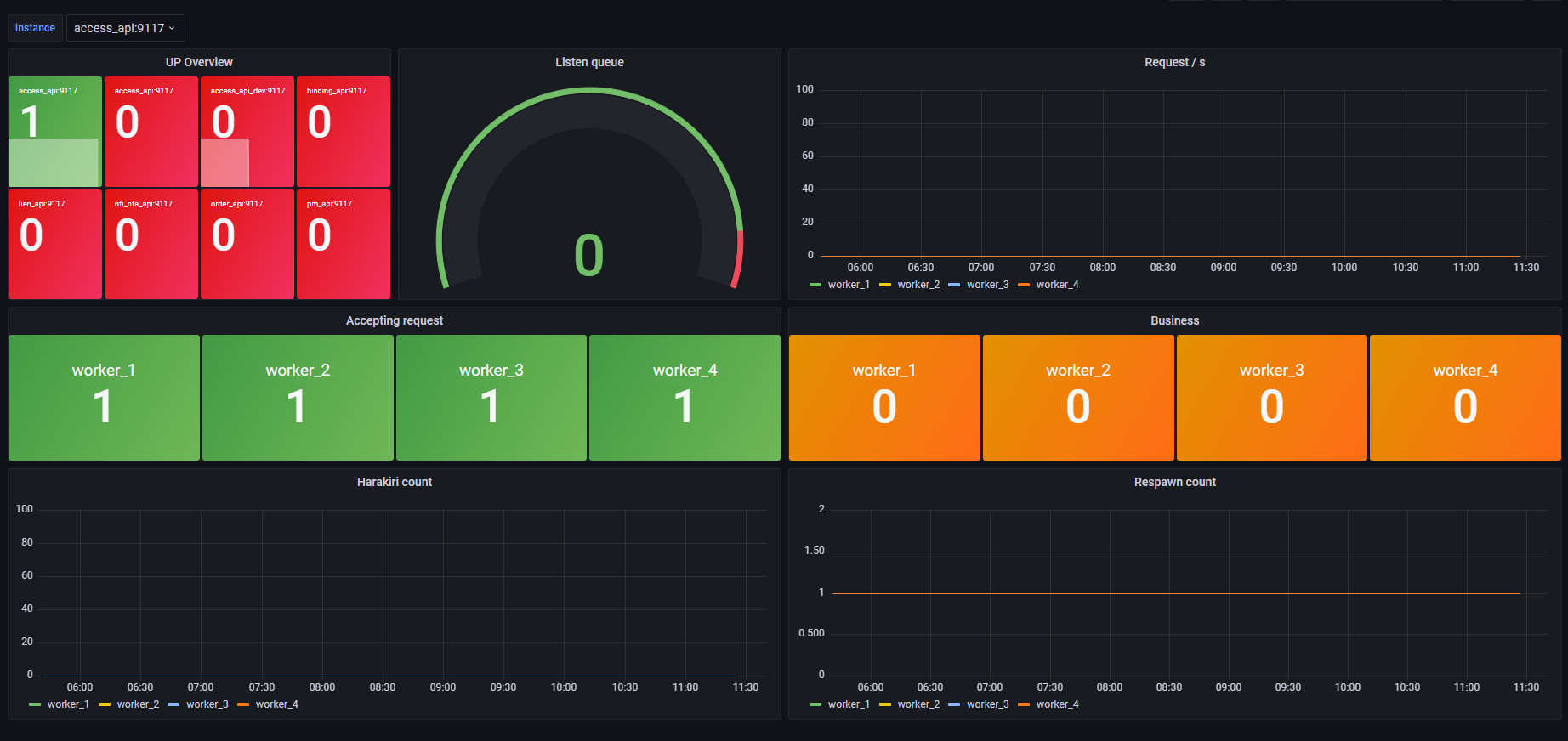Open the Business panel title
The height and width of the screenshot is (741, 1568).
coord(1174,320)
